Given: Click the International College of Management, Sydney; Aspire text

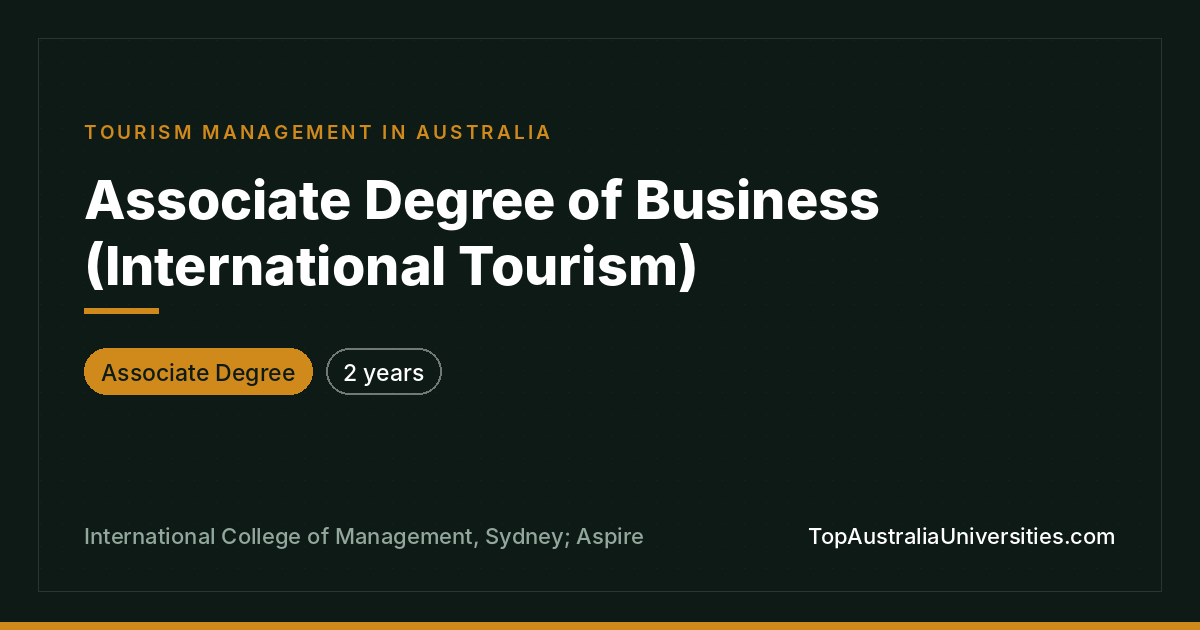Looking at the screenshot, I should (x=364, y=537).
